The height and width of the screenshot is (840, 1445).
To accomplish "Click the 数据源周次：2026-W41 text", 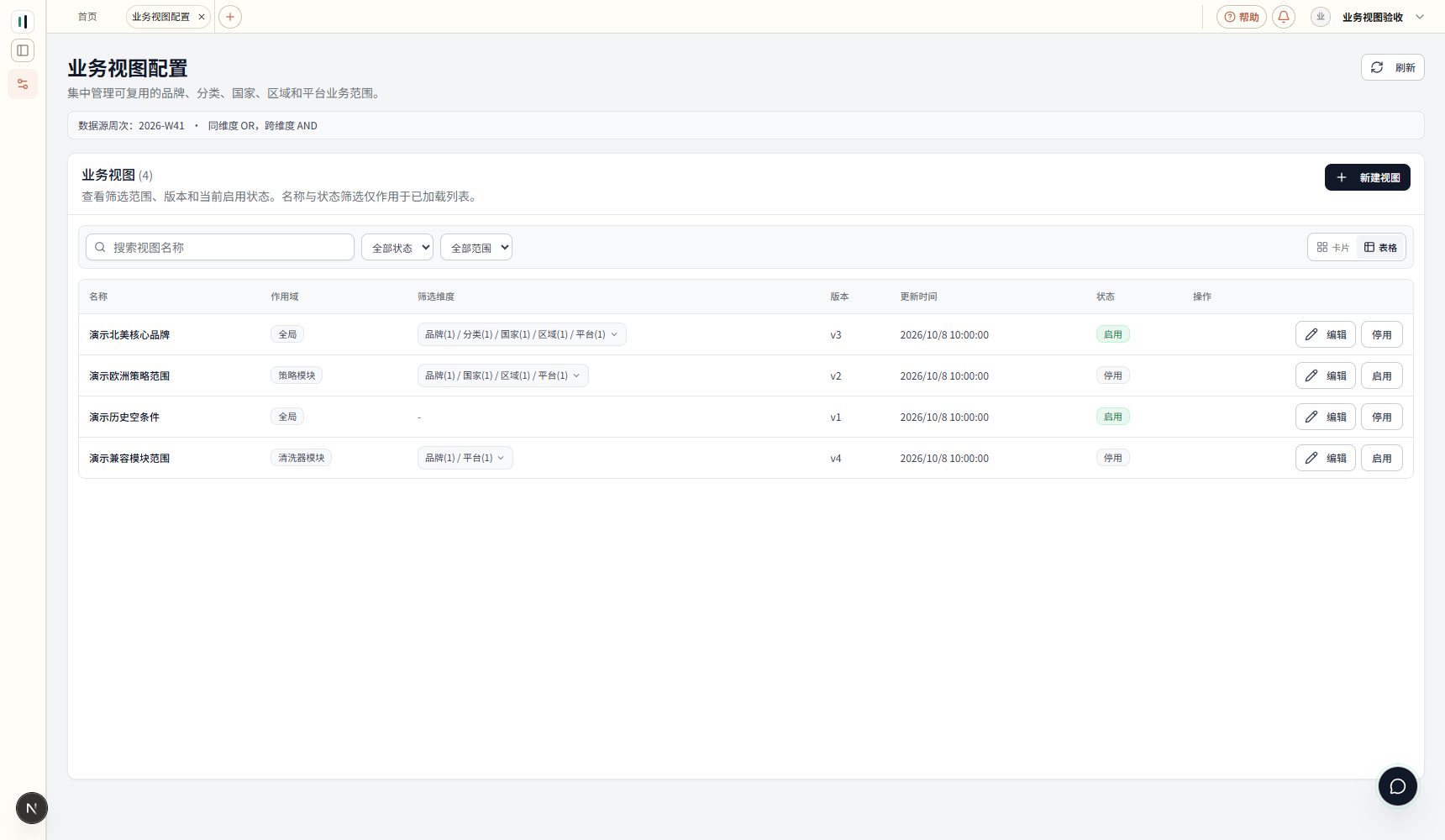I will pyautogui.click(x=131, y=125).
